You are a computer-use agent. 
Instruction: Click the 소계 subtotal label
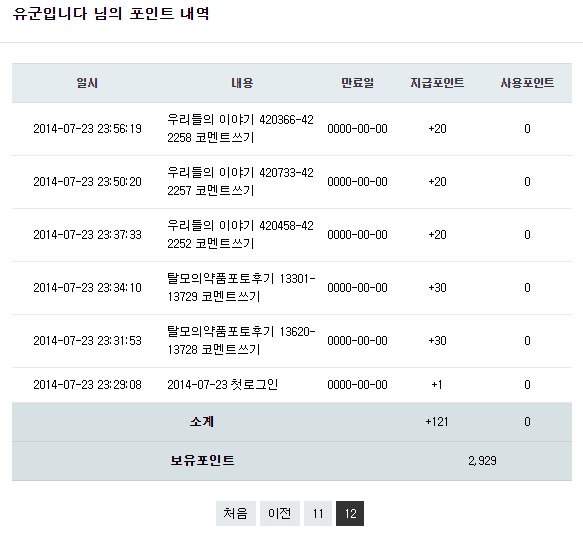(x=202, y=422)
